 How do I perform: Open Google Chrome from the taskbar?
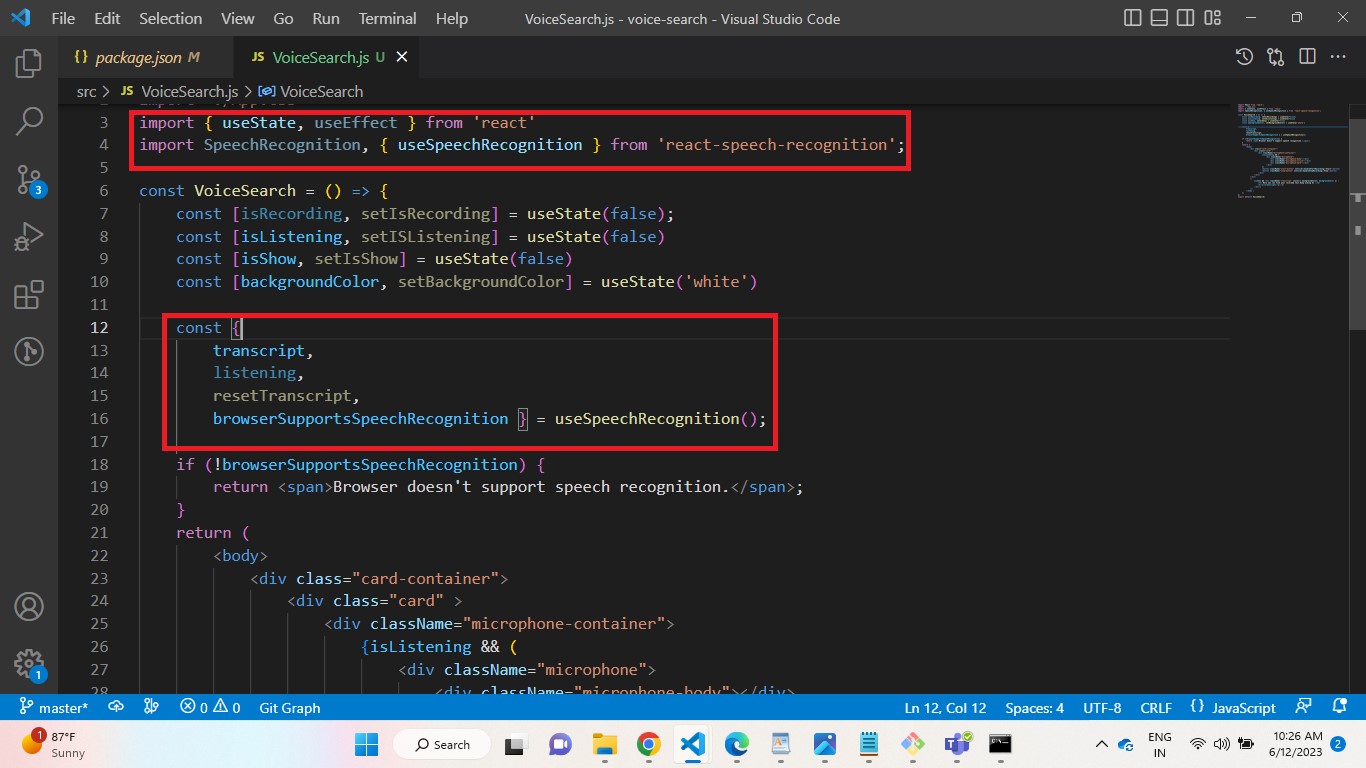click(x=648, y=744)
